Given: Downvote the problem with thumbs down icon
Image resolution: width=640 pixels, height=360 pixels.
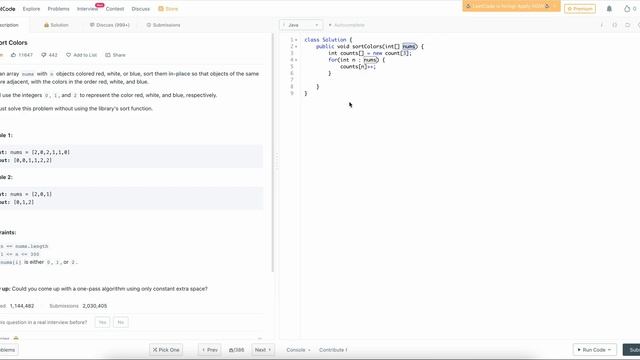Looking at the screenshot, I should 44,55.
